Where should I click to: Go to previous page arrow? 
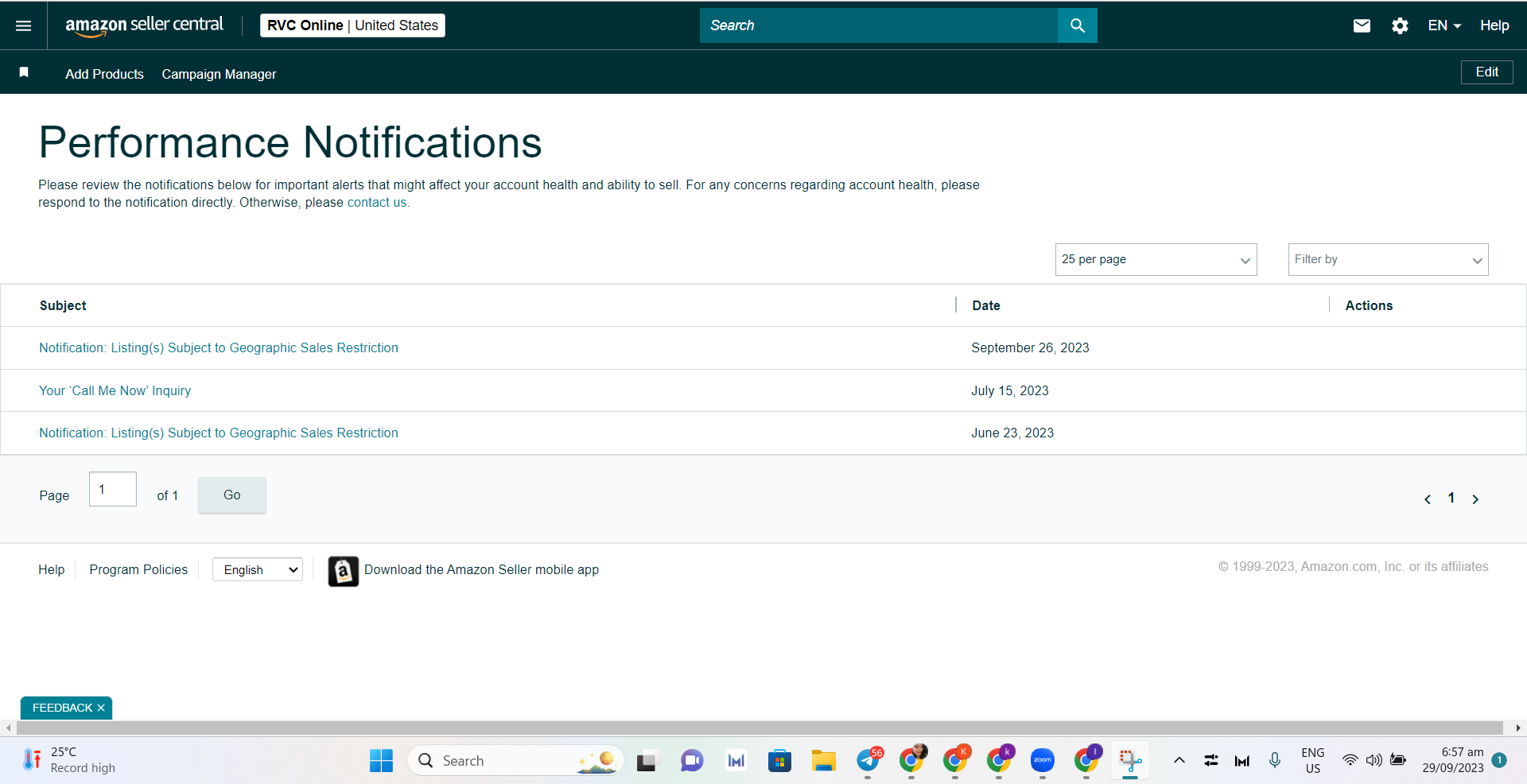click(x=1428, y=499)
